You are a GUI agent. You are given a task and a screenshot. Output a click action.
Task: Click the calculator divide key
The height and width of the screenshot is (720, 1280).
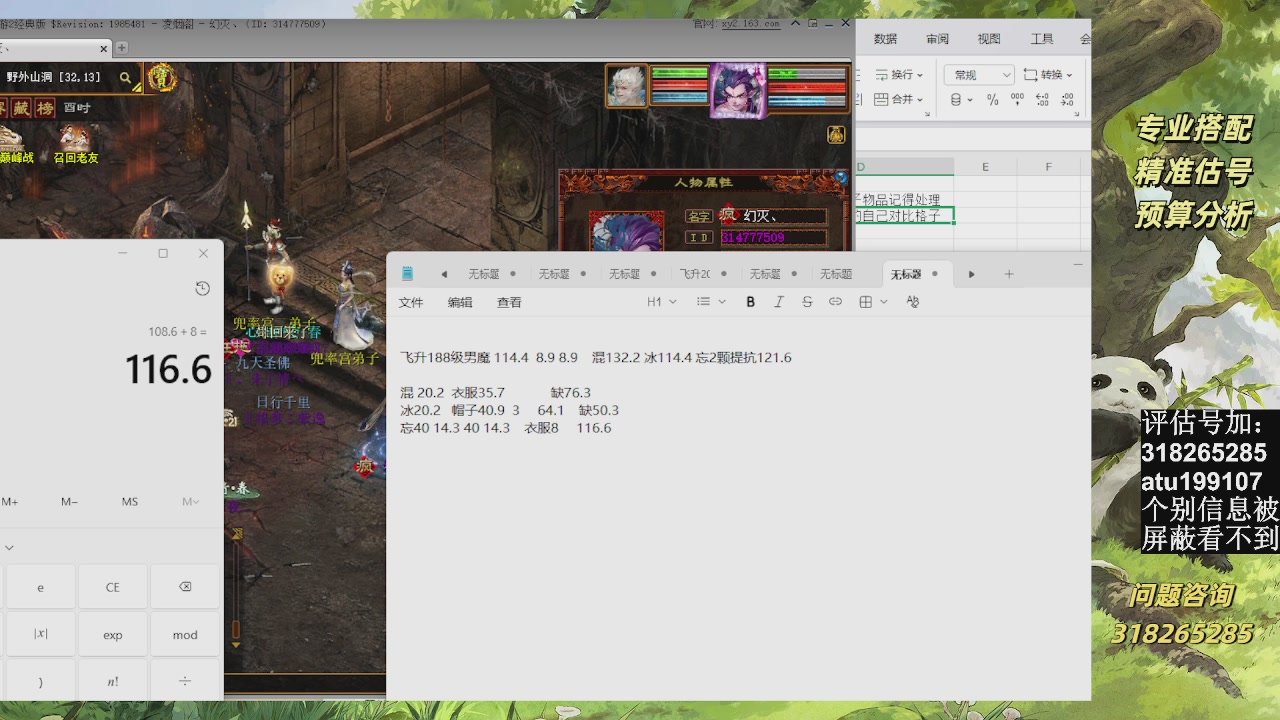[x=185, y=682]
